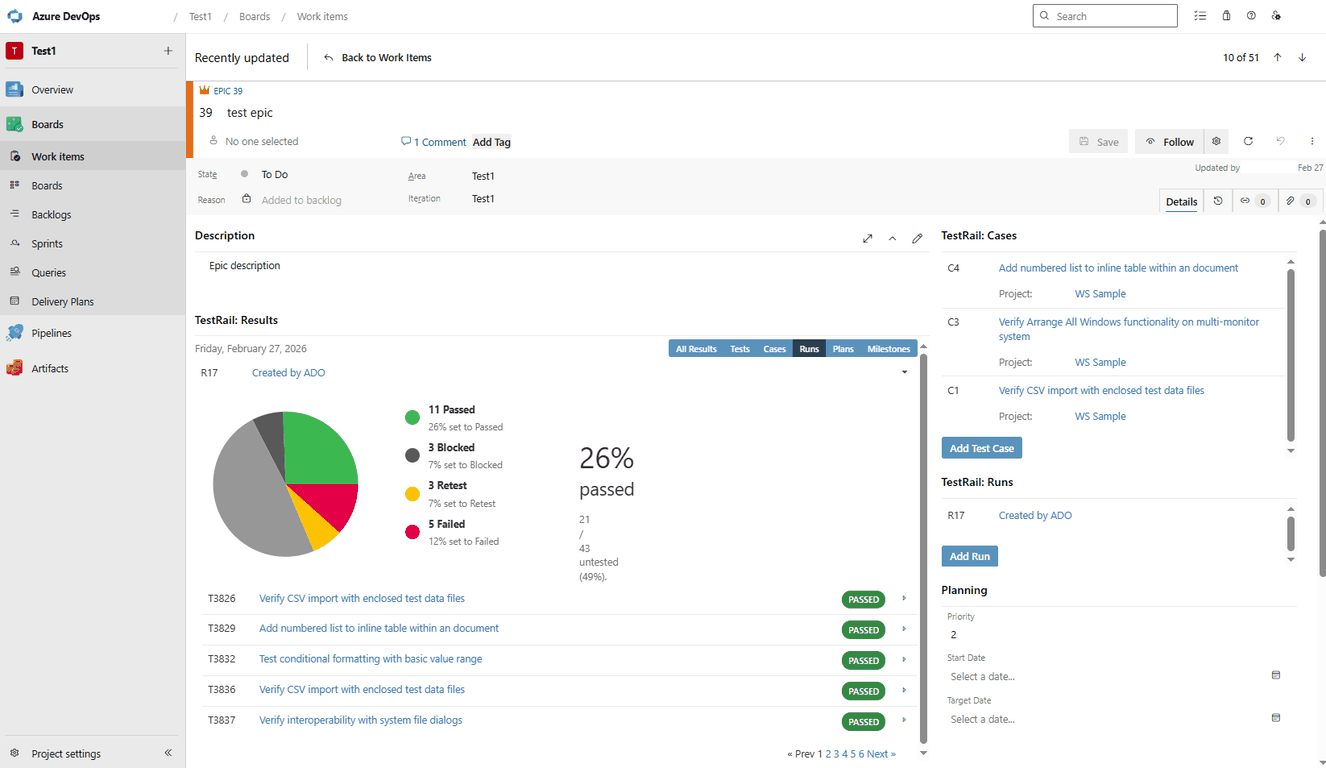Viewport: 1326px width, 768px height.
Task: Refresh the work item
Action: pyautogui.click(x=1248, y=142)
